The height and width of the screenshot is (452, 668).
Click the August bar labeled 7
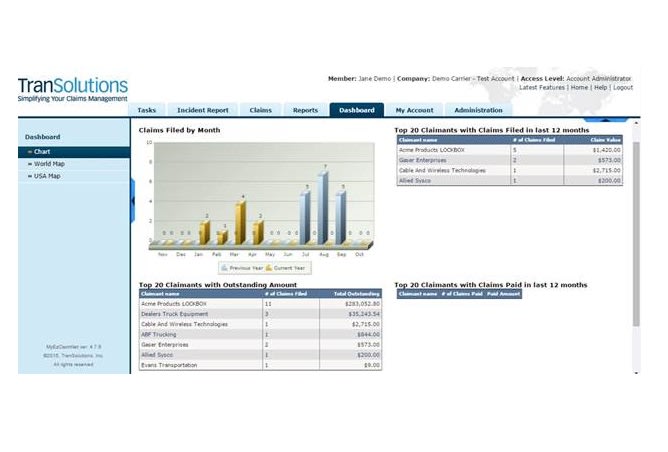(323, 208)
